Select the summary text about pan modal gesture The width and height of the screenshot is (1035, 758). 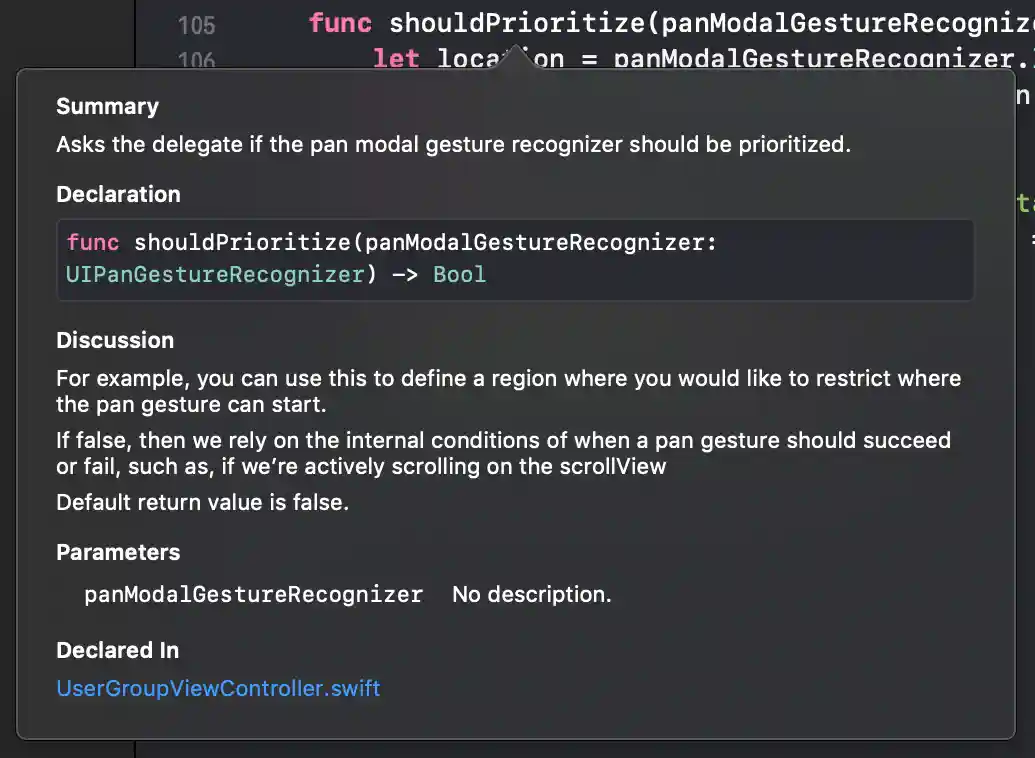453,144
